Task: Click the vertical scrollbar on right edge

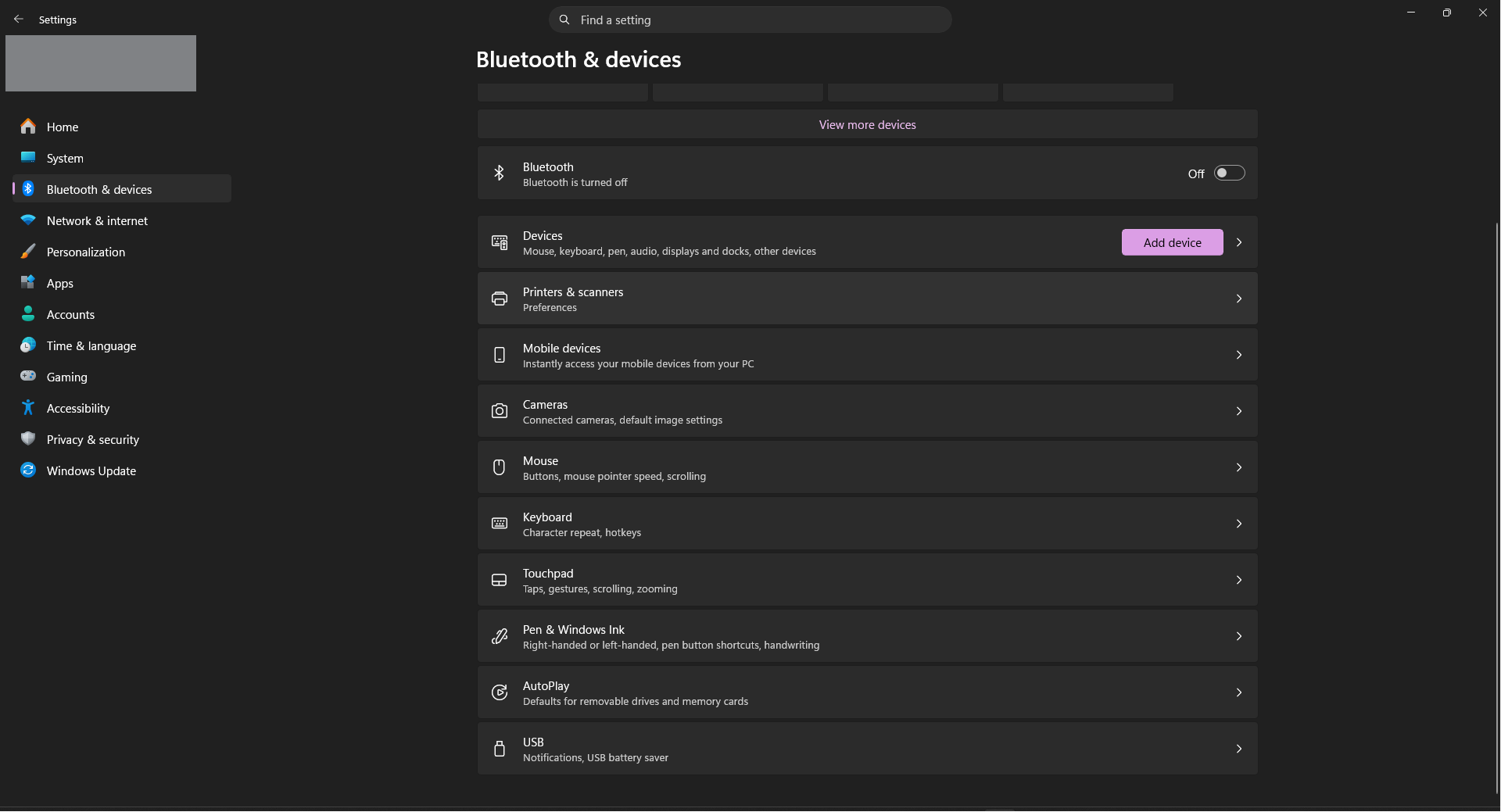Action: coord(1496,508)
